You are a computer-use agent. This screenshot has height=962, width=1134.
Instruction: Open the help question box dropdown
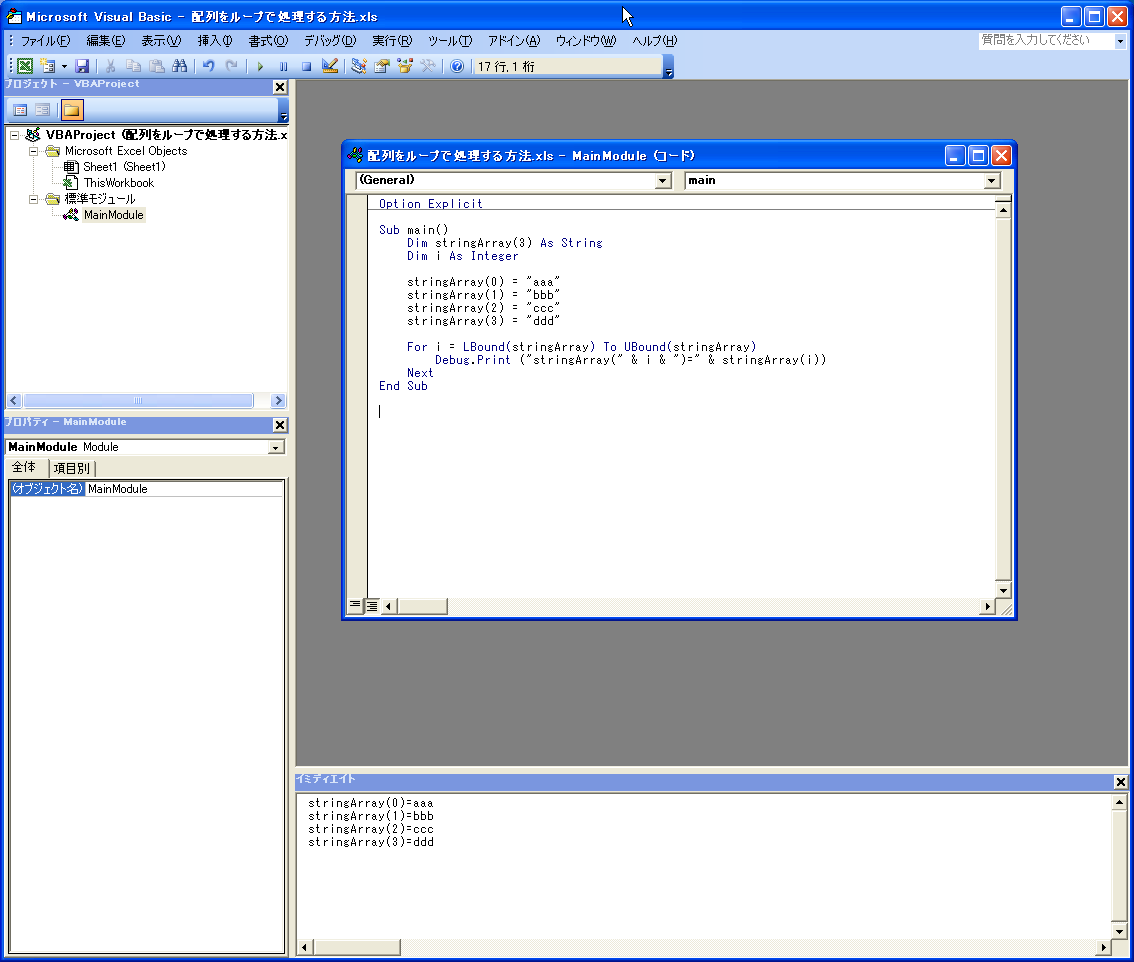pos(1120,41)
